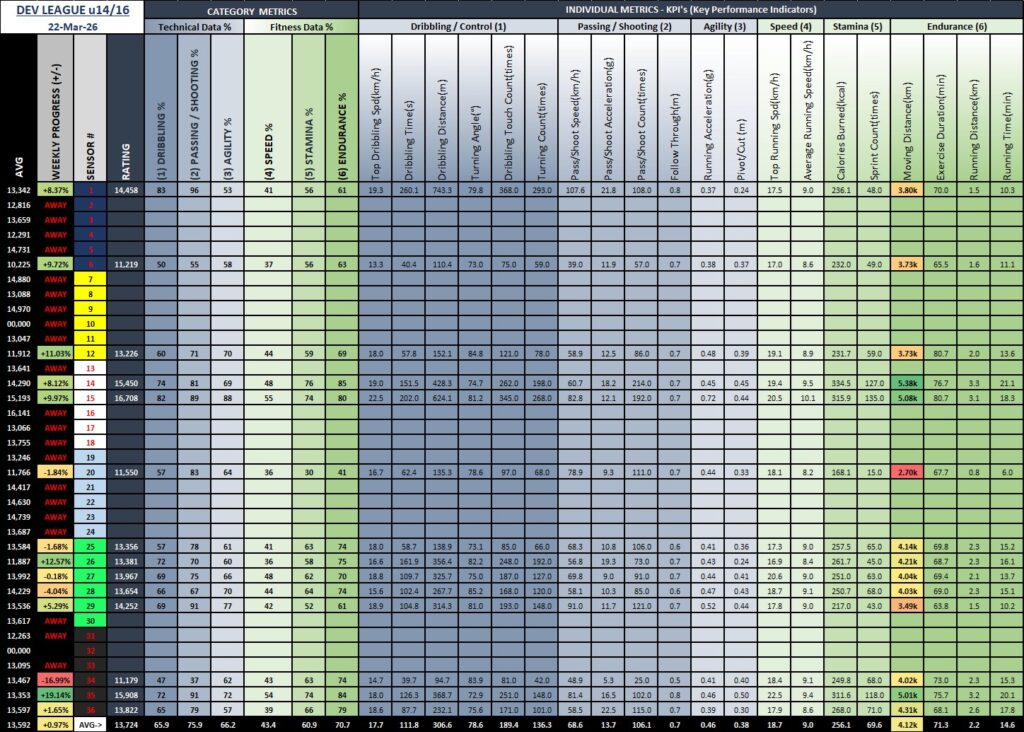Select the INDIVIDUAL METRICS KPI's header

[690, 8]
